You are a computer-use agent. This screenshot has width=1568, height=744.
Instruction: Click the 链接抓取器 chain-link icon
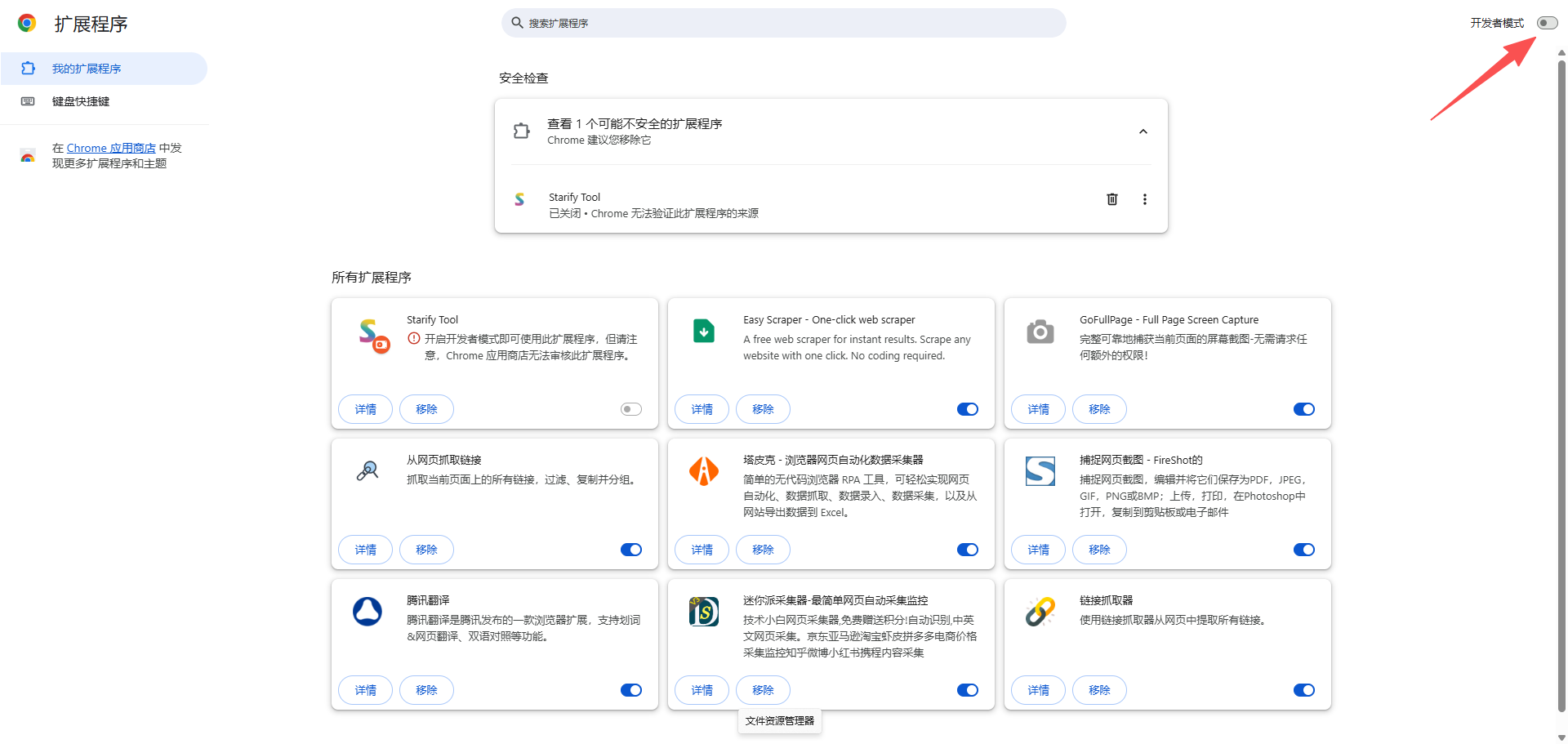(1039, 611)
